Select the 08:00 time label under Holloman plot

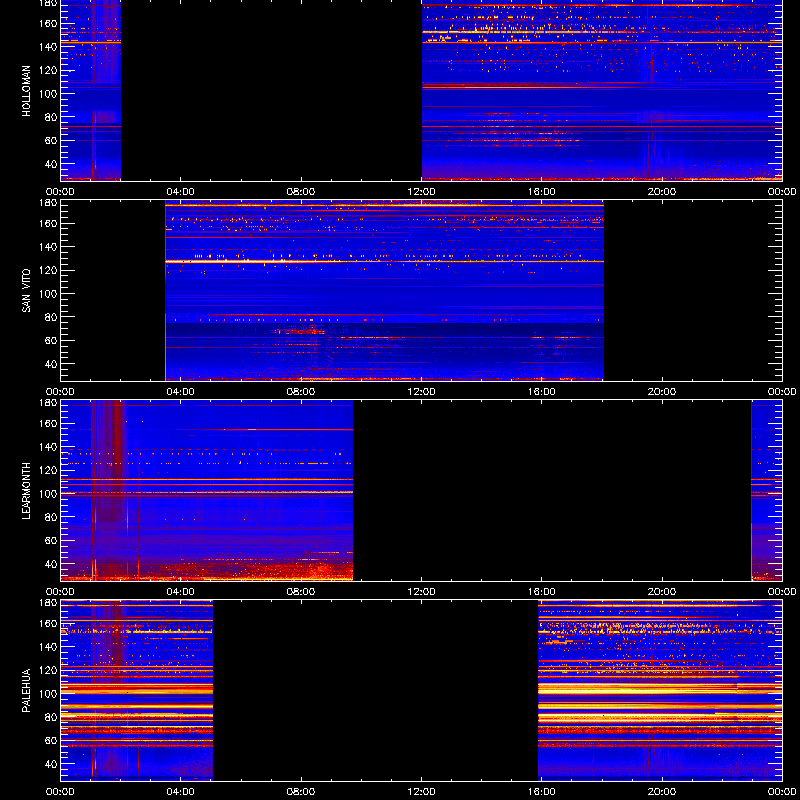tap(301, 192)
